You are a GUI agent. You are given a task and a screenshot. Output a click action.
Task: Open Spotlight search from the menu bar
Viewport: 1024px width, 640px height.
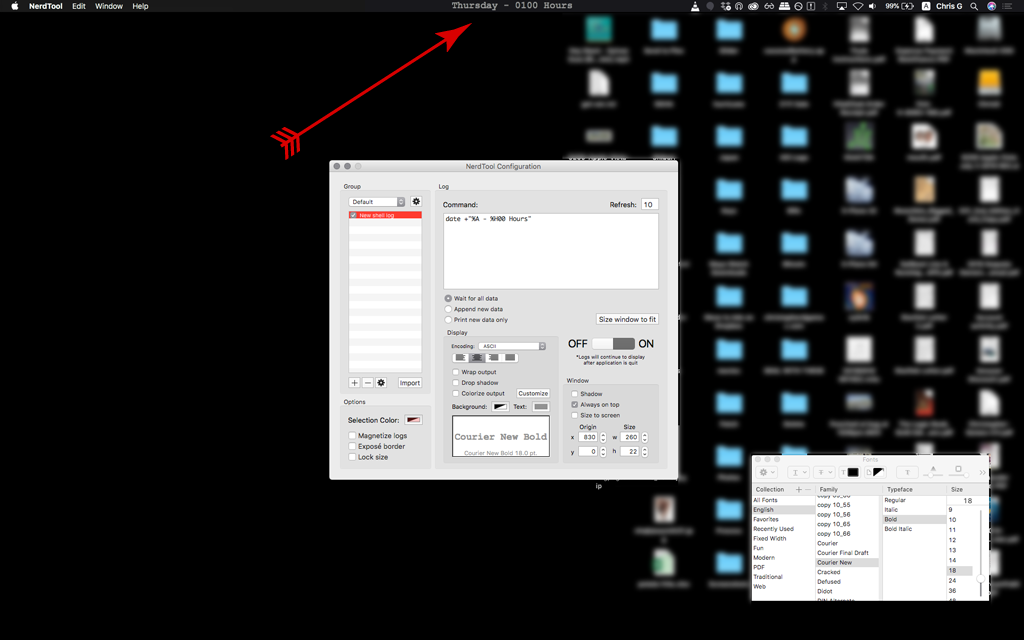coord(973,6)
